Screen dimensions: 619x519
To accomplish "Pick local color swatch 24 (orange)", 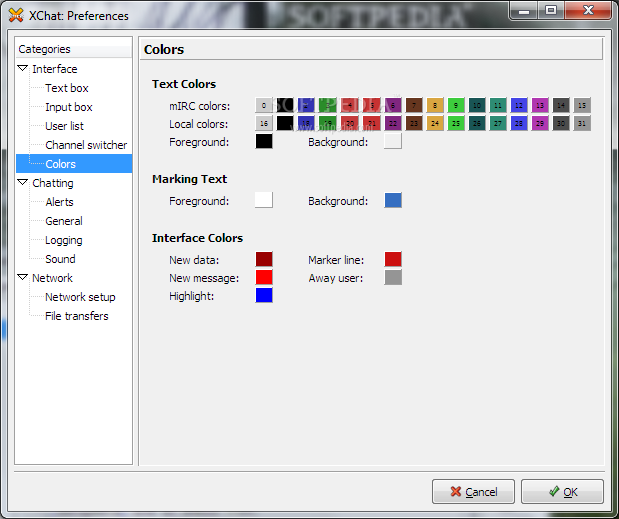I will 435,123.
